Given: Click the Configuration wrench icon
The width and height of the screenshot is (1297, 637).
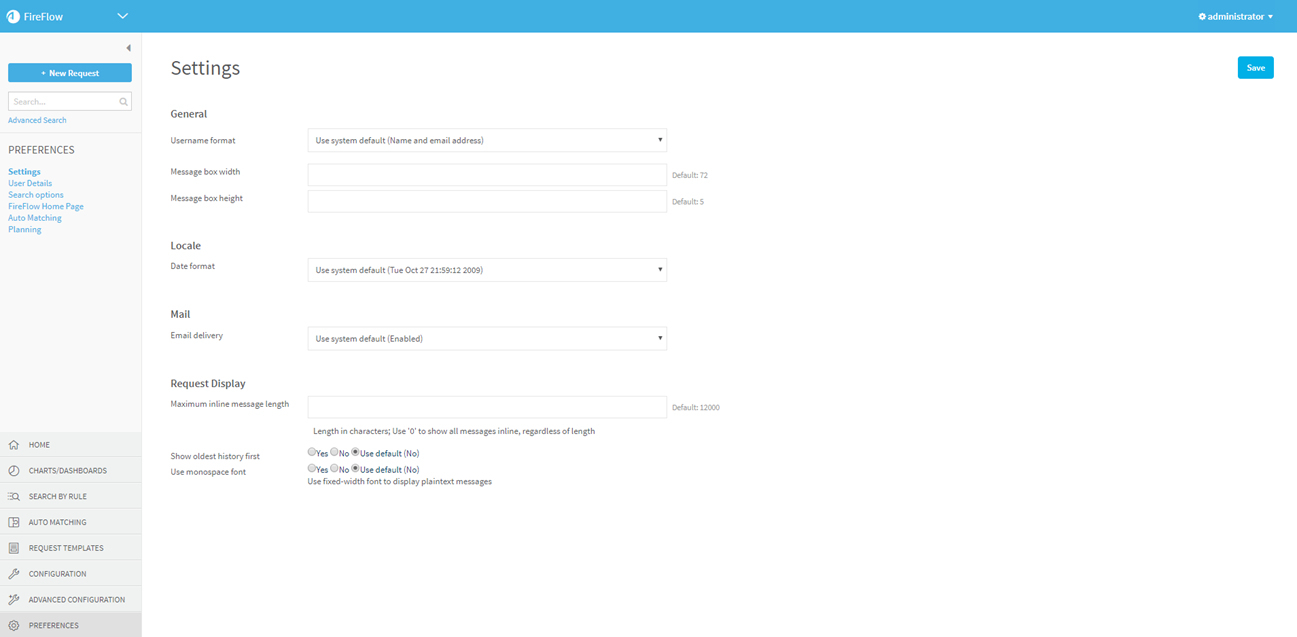Looking at the screenshot, I should [14, 574].
